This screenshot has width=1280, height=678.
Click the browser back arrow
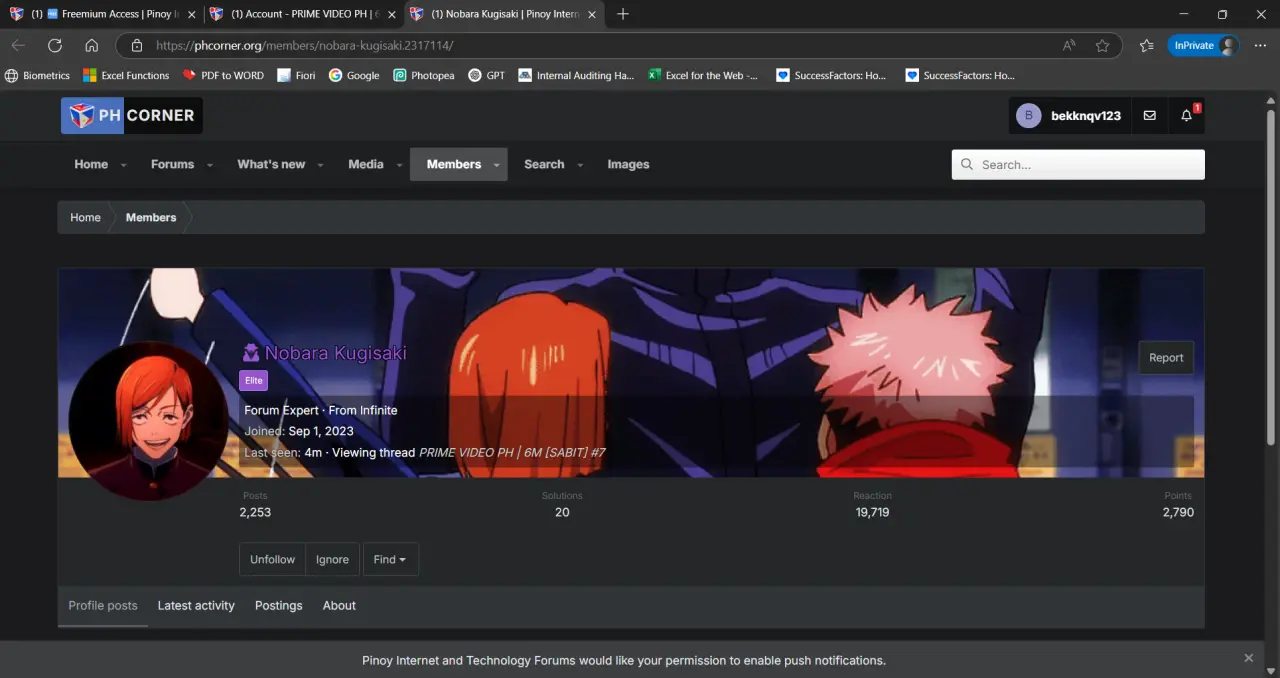click(18, 45)
